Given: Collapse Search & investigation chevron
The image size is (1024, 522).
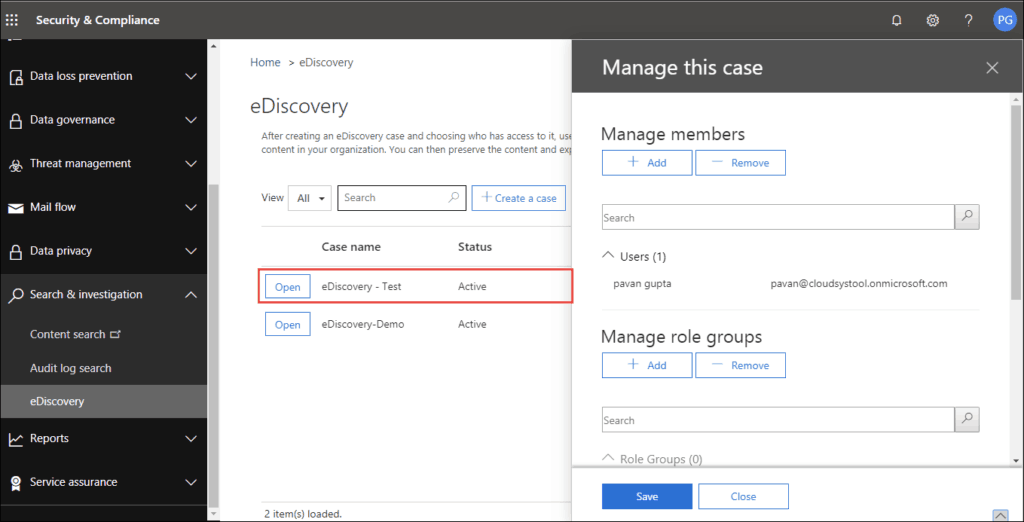Looking at the screenshot, I should click(x=191, y=295).
